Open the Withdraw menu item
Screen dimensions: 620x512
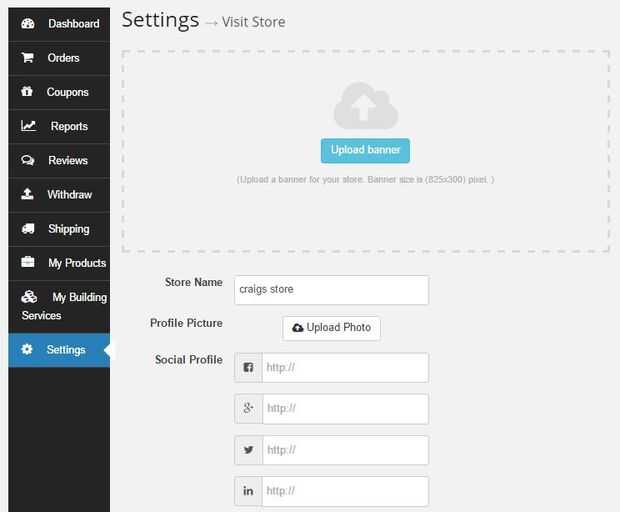(x=69, y=195)
